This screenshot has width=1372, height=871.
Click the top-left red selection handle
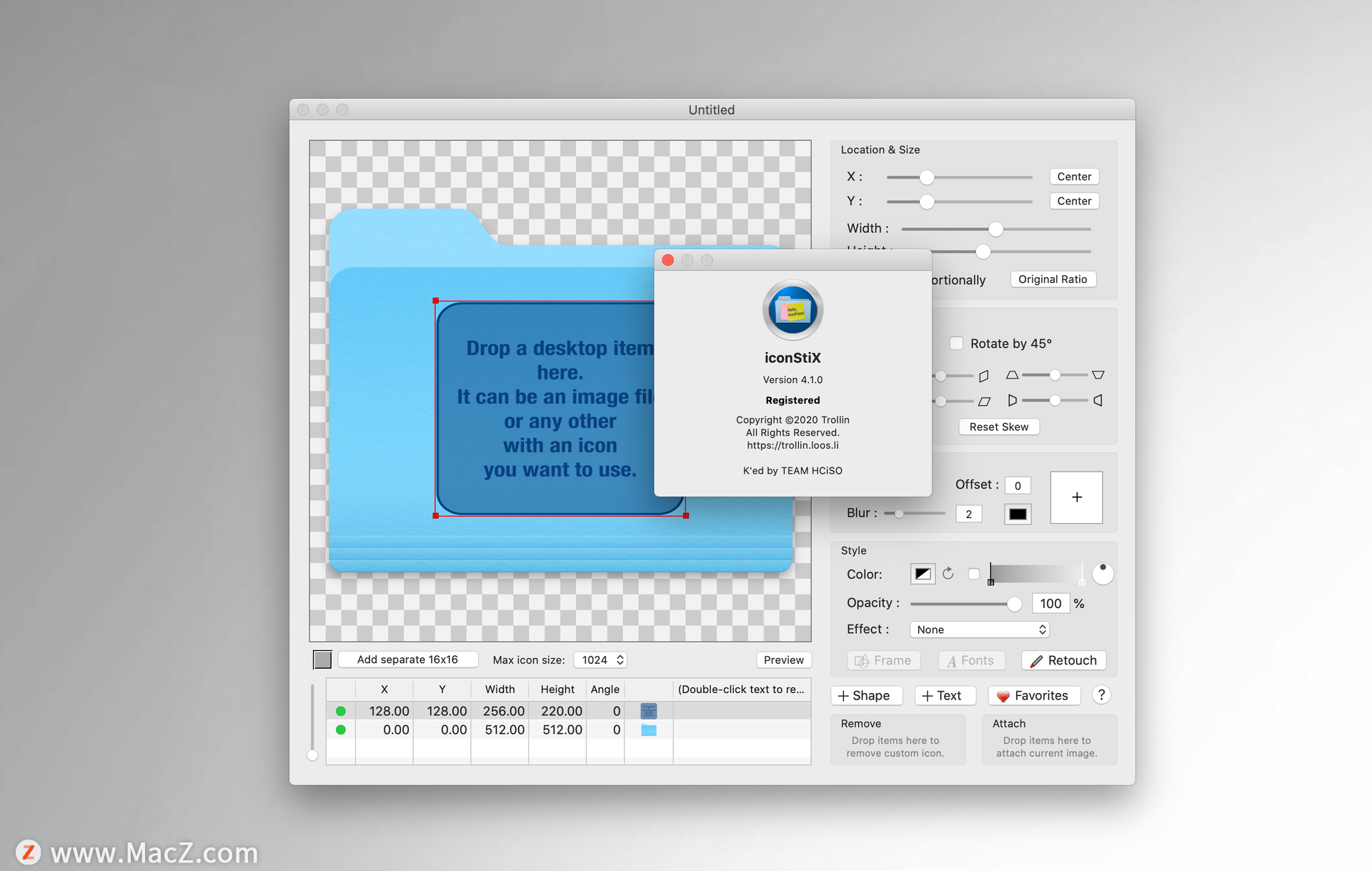[436, 301]
